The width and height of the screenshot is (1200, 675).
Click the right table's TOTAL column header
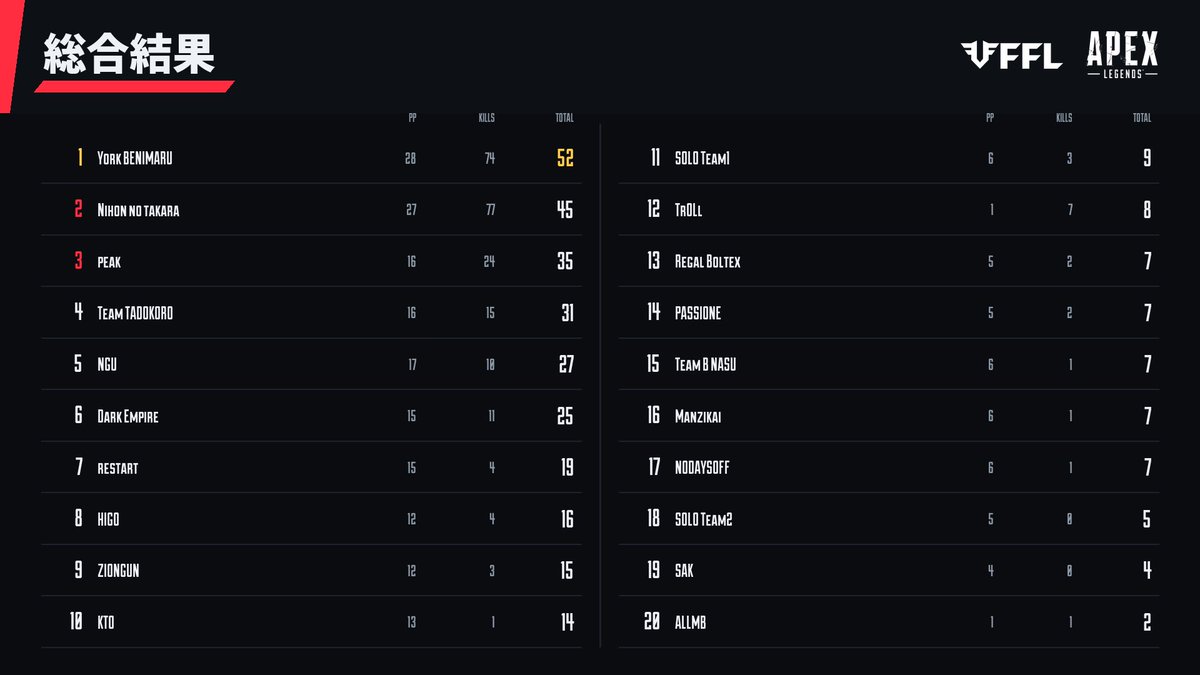1142,118
